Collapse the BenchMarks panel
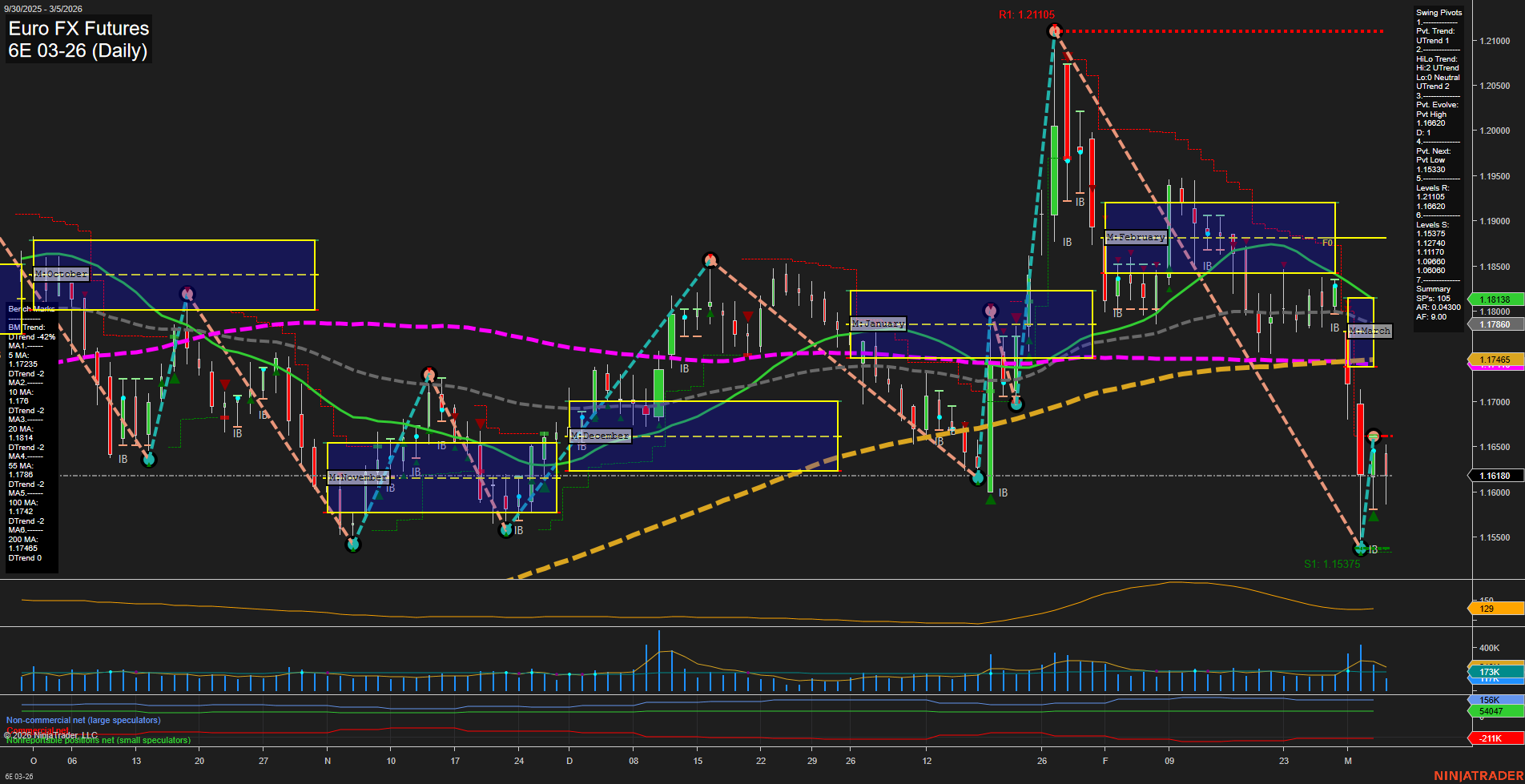This screenshot has height=784, width=1525. coord(28,308)
